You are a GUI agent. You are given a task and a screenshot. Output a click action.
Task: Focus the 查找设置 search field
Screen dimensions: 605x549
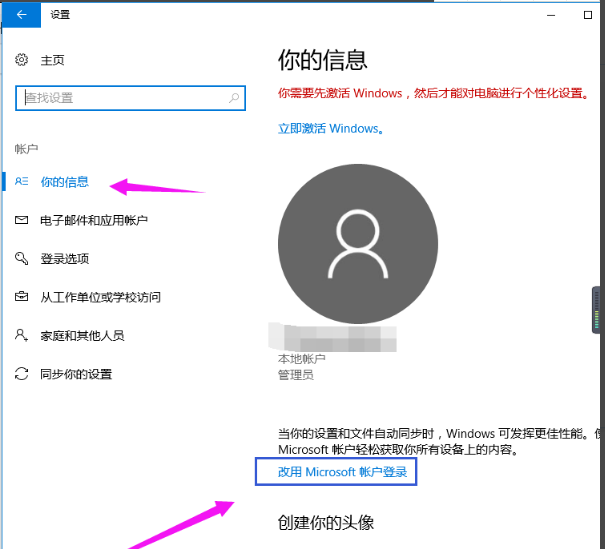(x=120, y=98)
